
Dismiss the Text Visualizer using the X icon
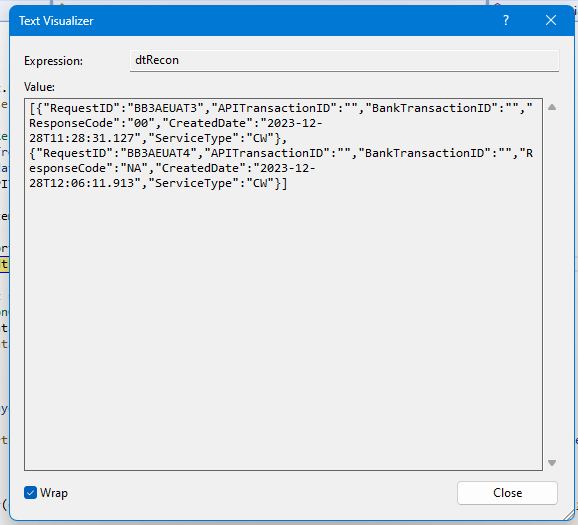click(551, 20)
